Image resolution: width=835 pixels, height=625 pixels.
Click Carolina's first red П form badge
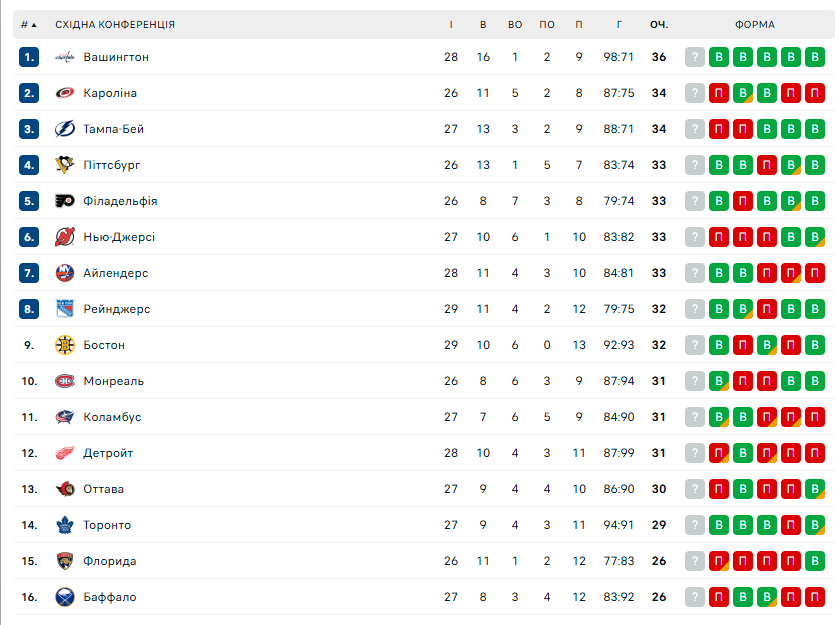(x=719, y=93)
